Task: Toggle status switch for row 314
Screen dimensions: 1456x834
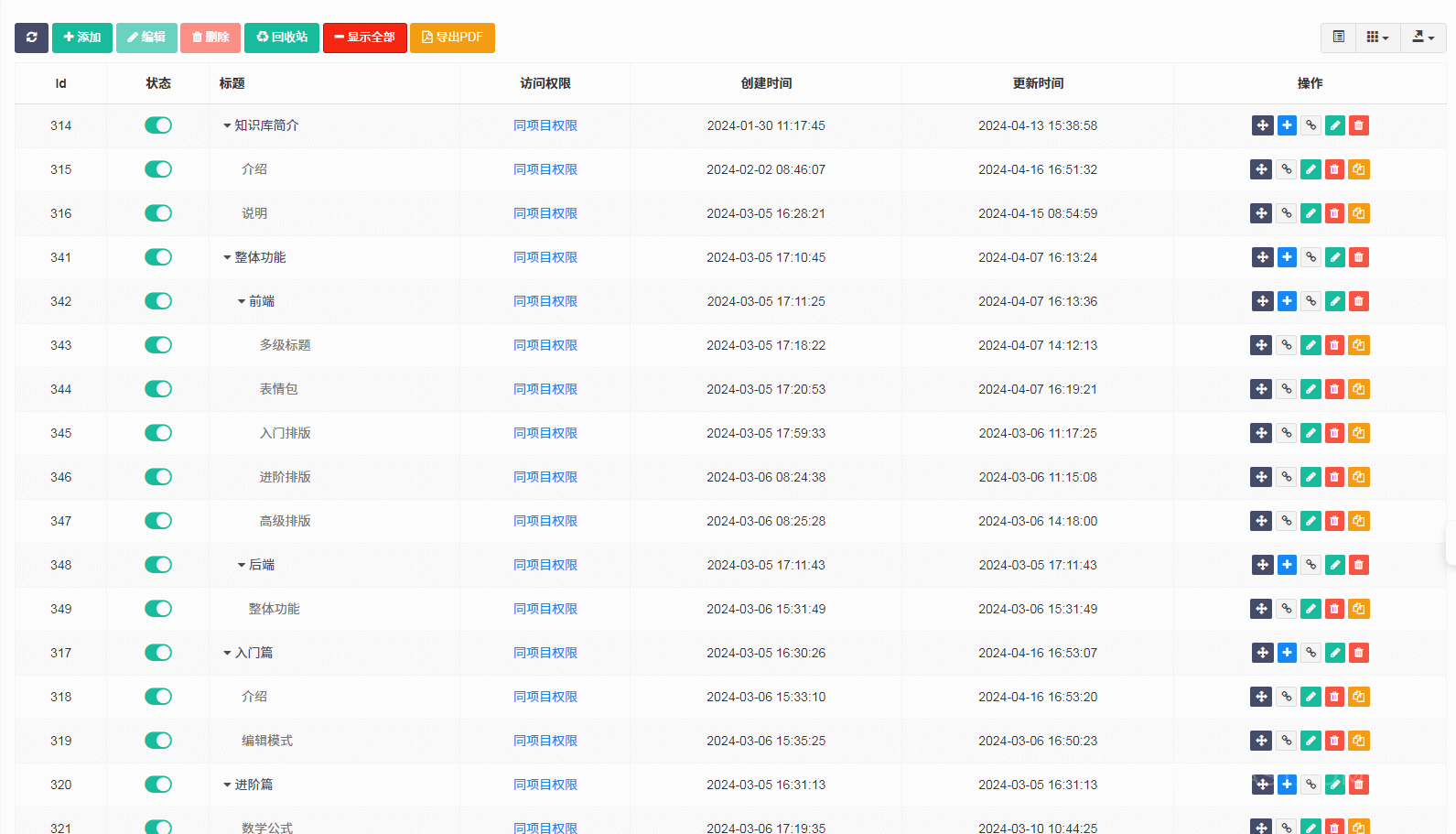Action: [x=158, y=125]
